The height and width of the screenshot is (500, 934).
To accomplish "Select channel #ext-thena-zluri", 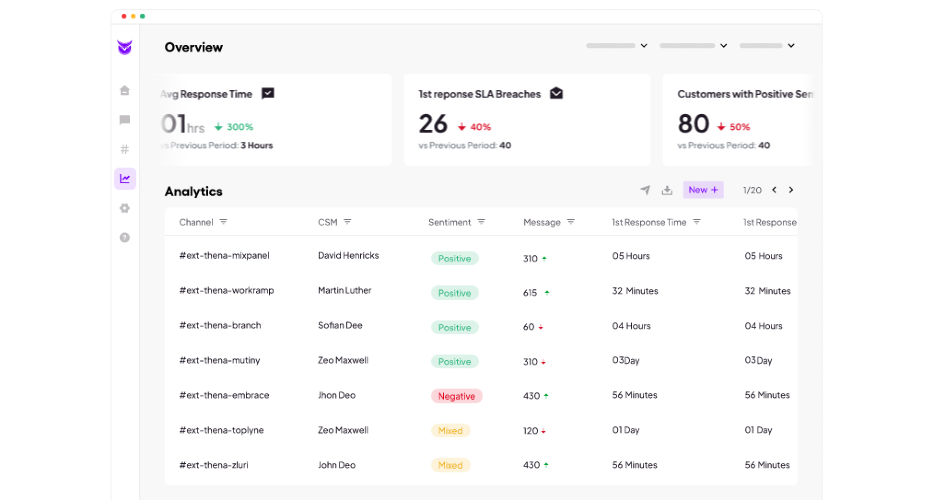I will (x=214, y=465).
